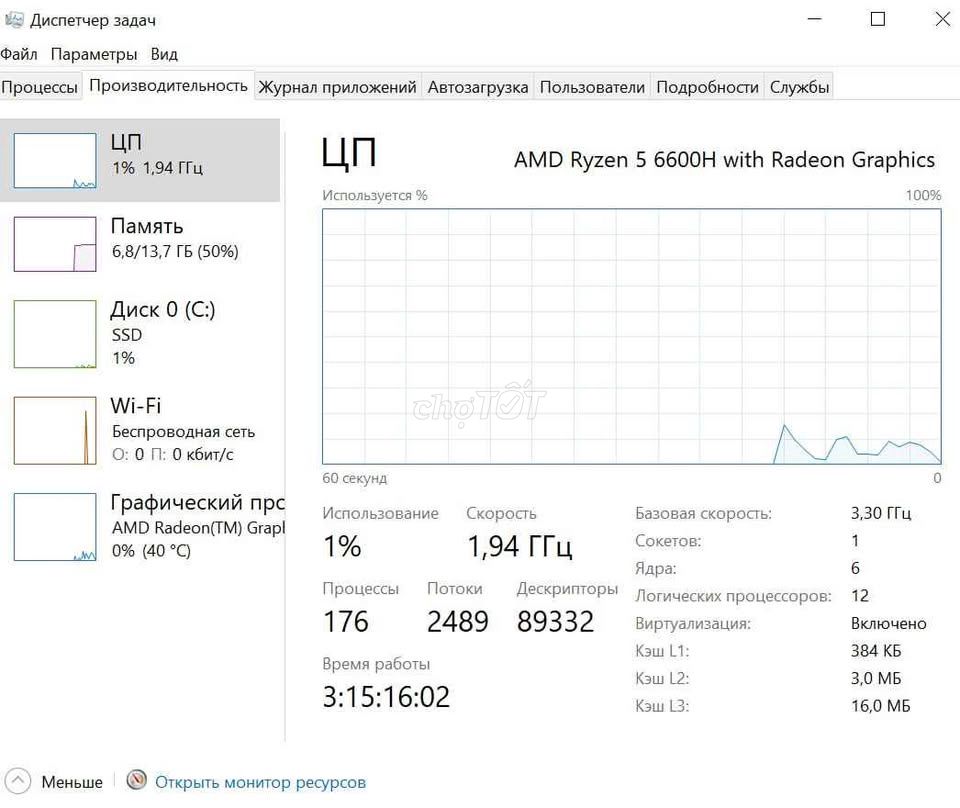This screenshot has height=808, width=960.
Task: Open the Вид menu
Action: [164, 54]
